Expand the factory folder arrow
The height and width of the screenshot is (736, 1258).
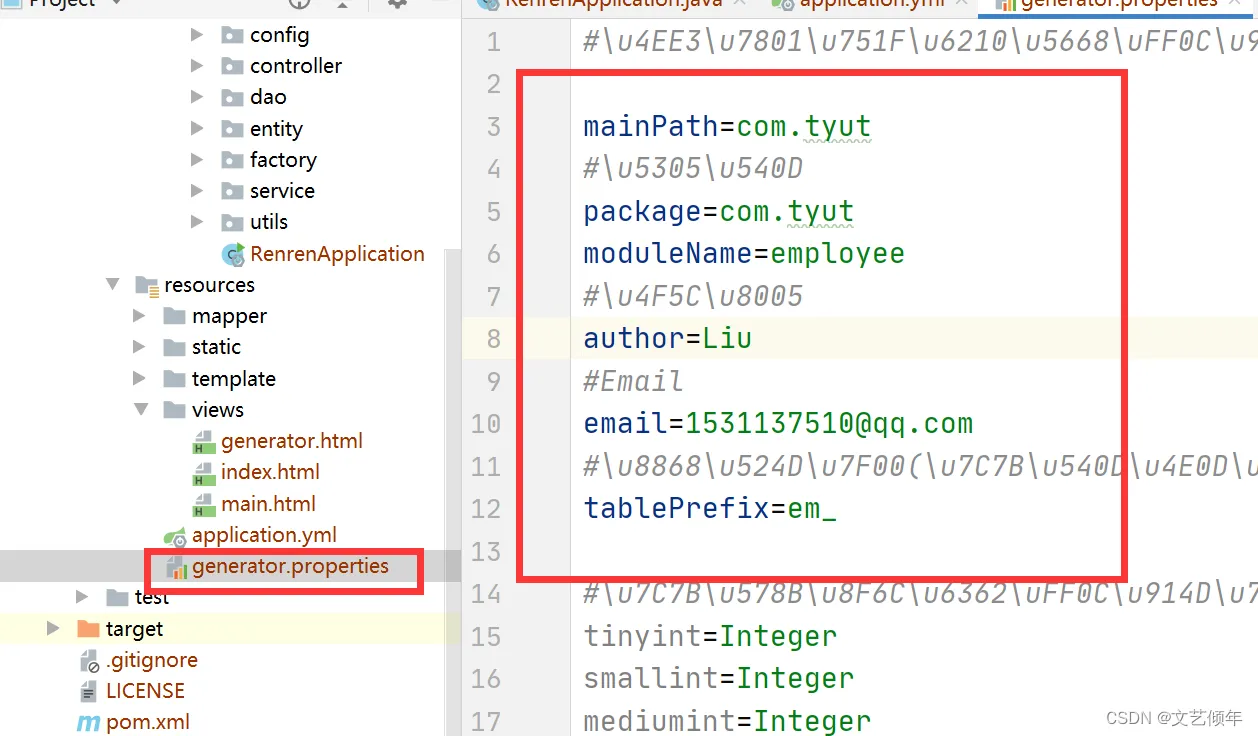pos(197,160)
